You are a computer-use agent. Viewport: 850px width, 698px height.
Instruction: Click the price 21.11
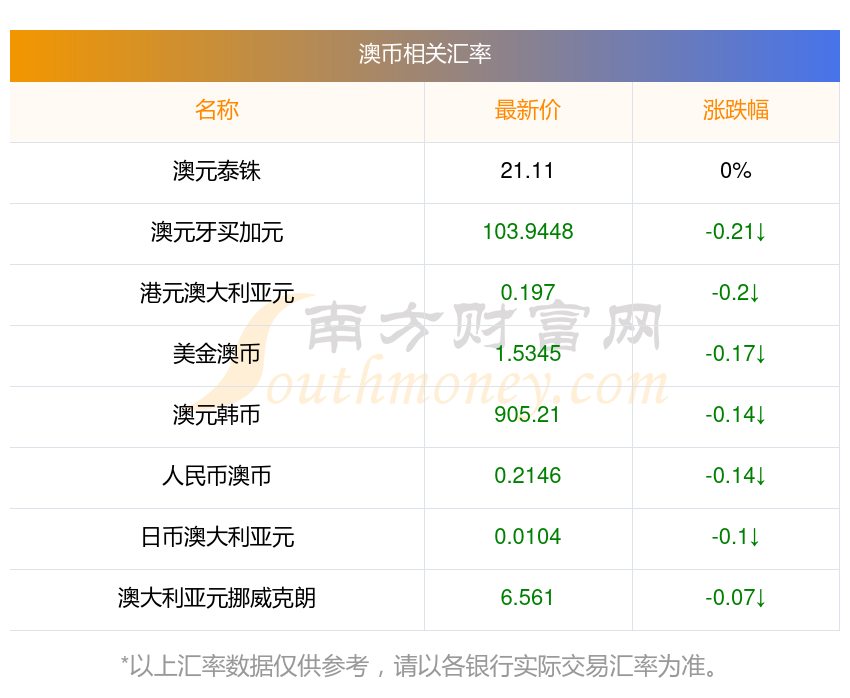click(527, 171)
